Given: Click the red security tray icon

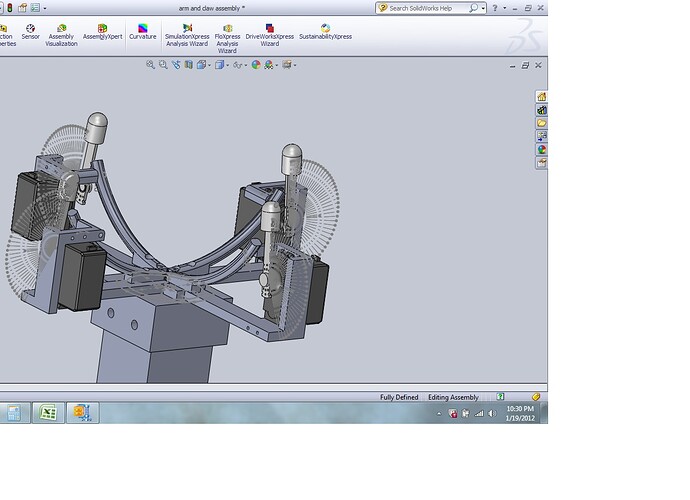Looking at the screenshot, I should click(452, 413).
